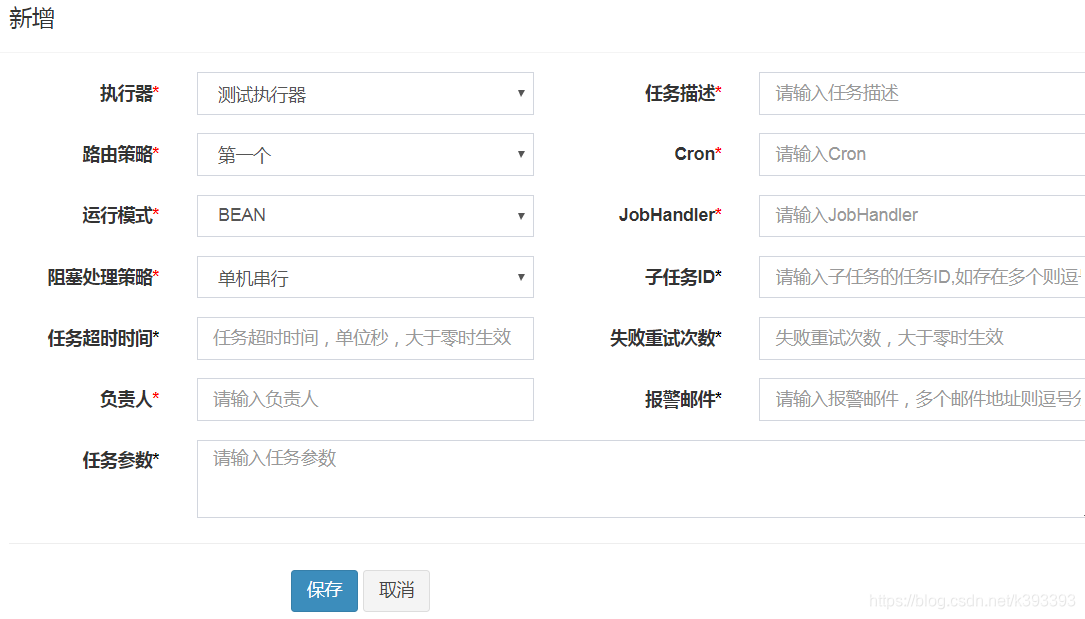The height and width of the screenshot is (619, 1085).
Task: Click the 报警邮件 input field
Action: click(922, 399)
